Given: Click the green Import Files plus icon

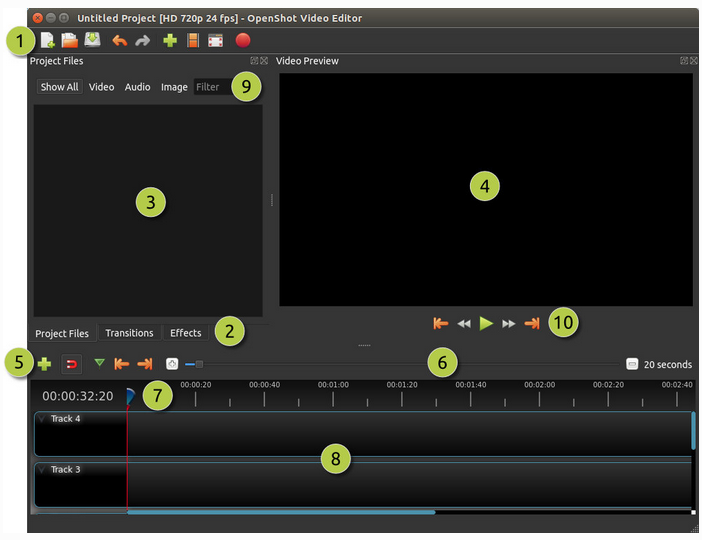Looking at the screenshot, I should pyautogui.click(x=170, y=41).
